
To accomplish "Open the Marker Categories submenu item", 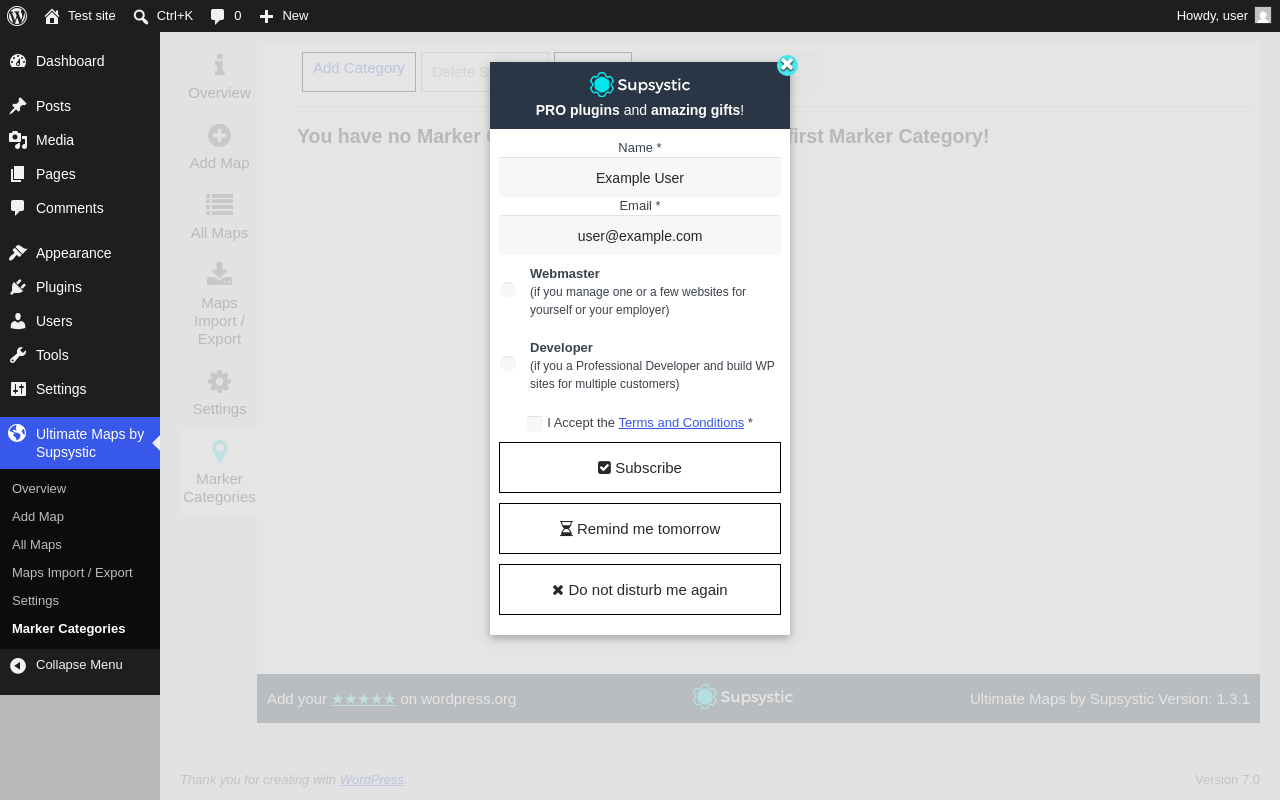I will coord(69,629).
